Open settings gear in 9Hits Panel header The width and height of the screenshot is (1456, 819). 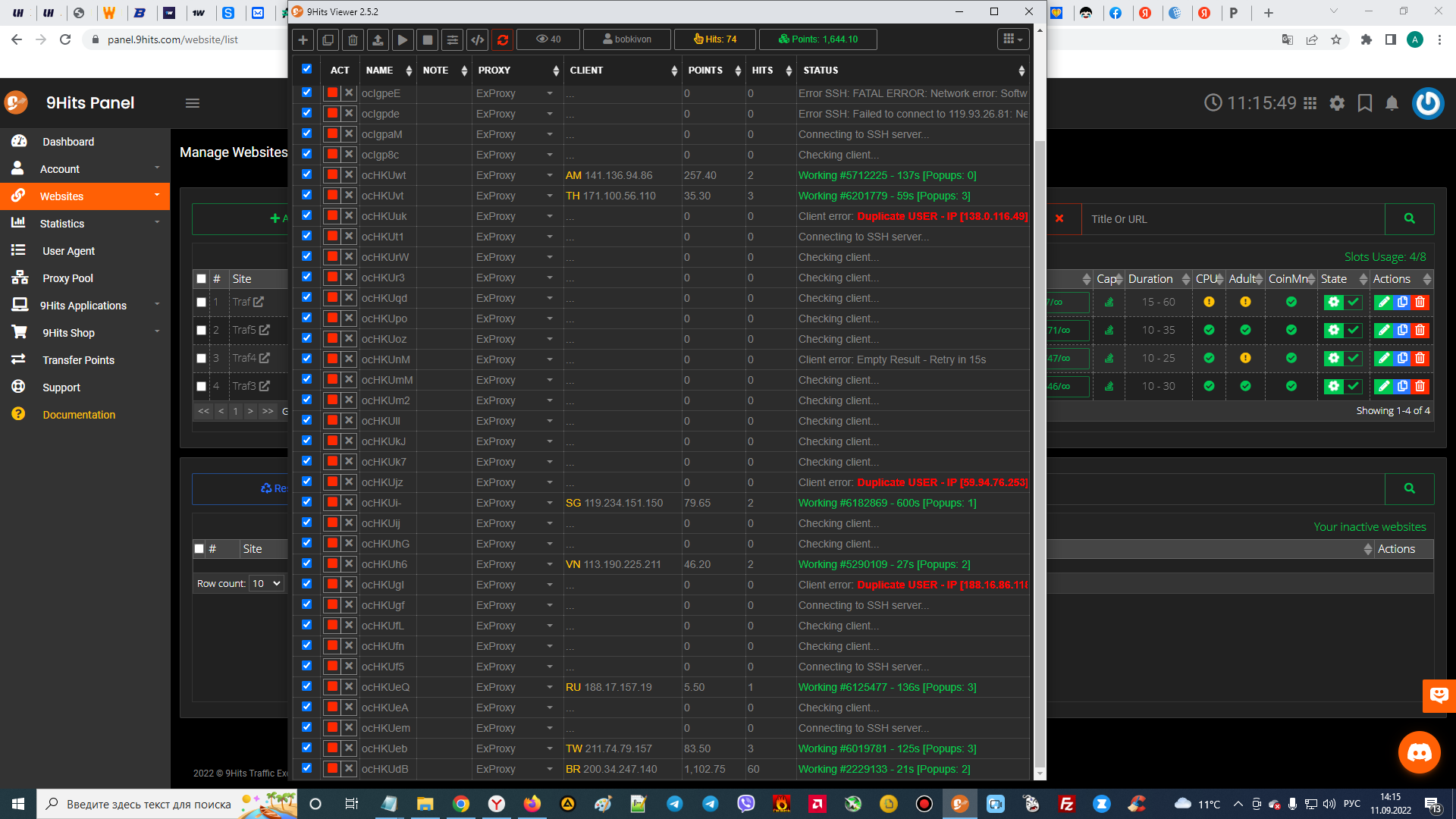click(1337, 103)
